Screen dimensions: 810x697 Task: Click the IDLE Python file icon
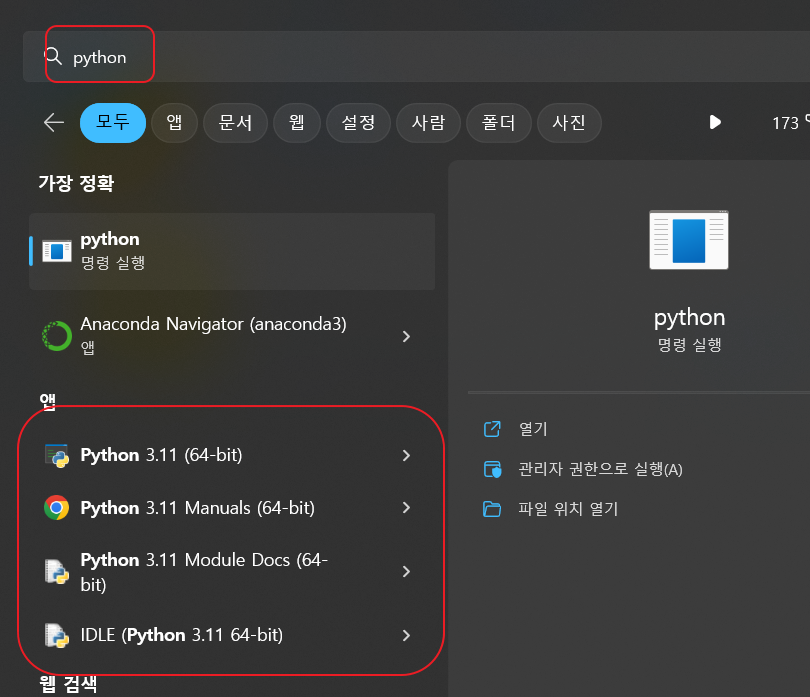click(57, 636)
